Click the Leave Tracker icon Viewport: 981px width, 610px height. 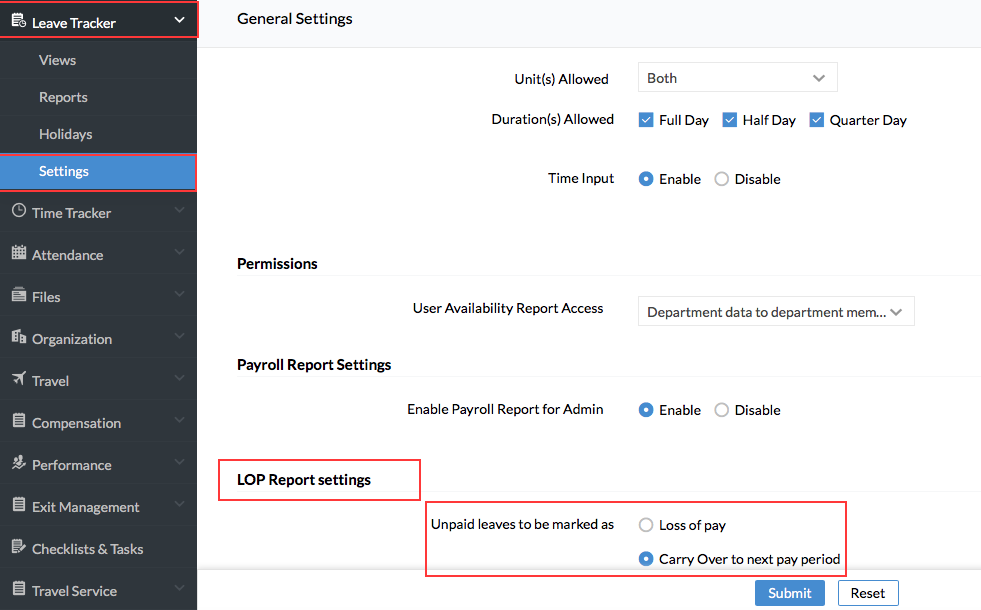19,21
